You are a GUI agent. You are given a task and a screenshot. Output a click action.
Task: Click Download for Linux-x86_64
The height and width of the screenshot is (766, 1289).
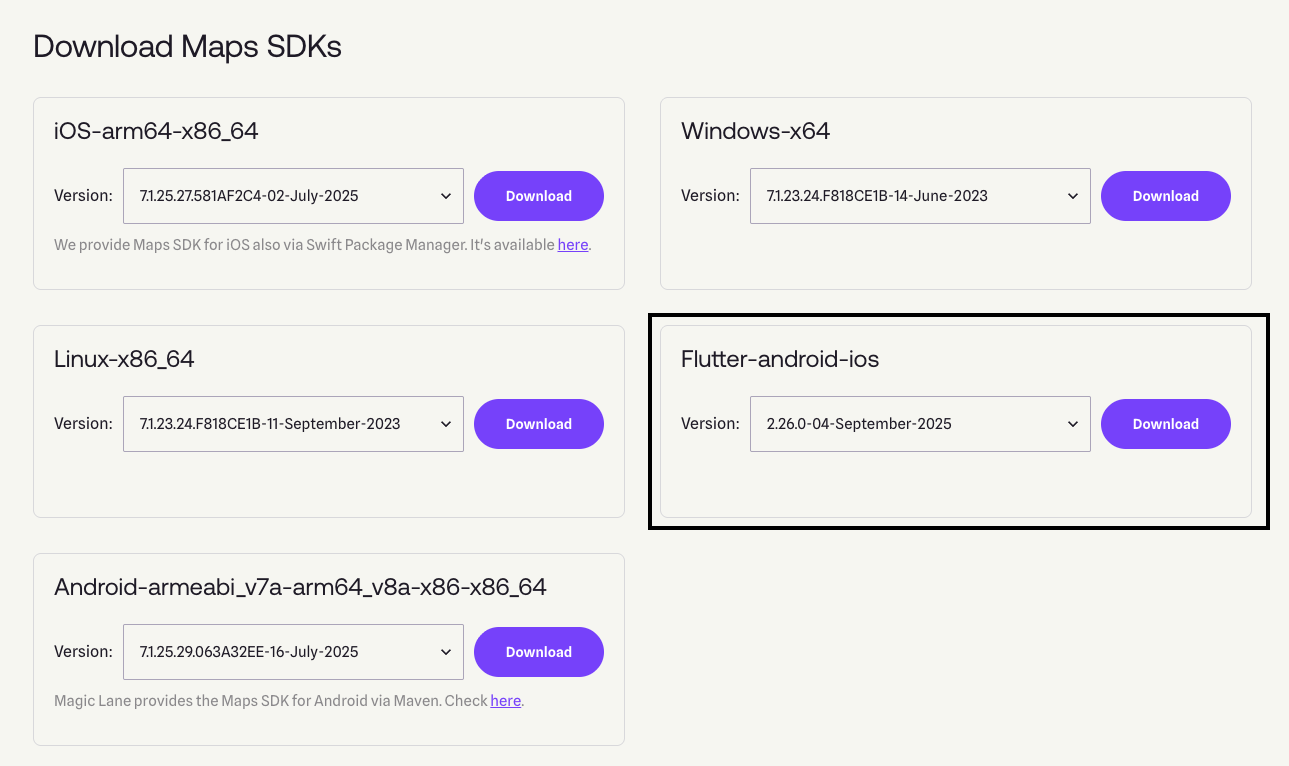538,424
